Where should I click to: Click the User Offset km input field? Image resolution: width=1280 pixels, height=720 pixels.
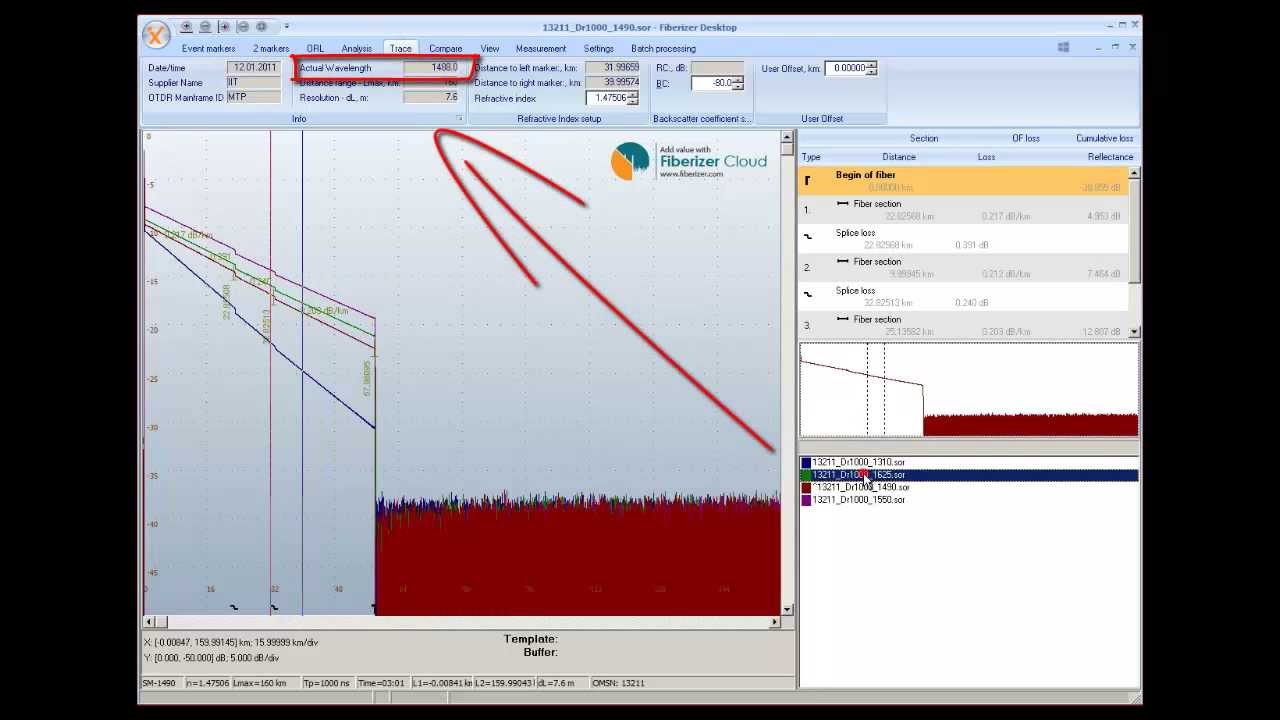(x=845, y=68)
